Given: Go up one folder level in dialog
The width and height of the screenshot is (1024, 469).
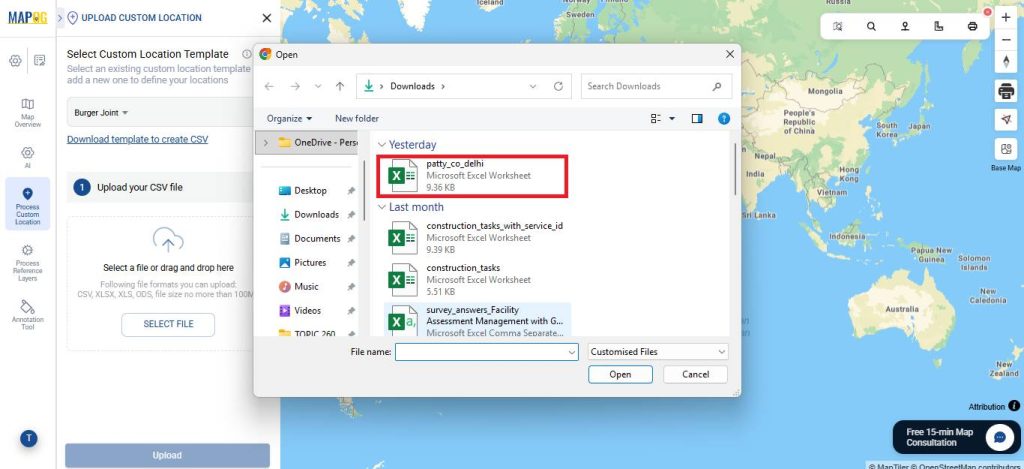Looking at the screenshot, I should [x=340, y=86].
